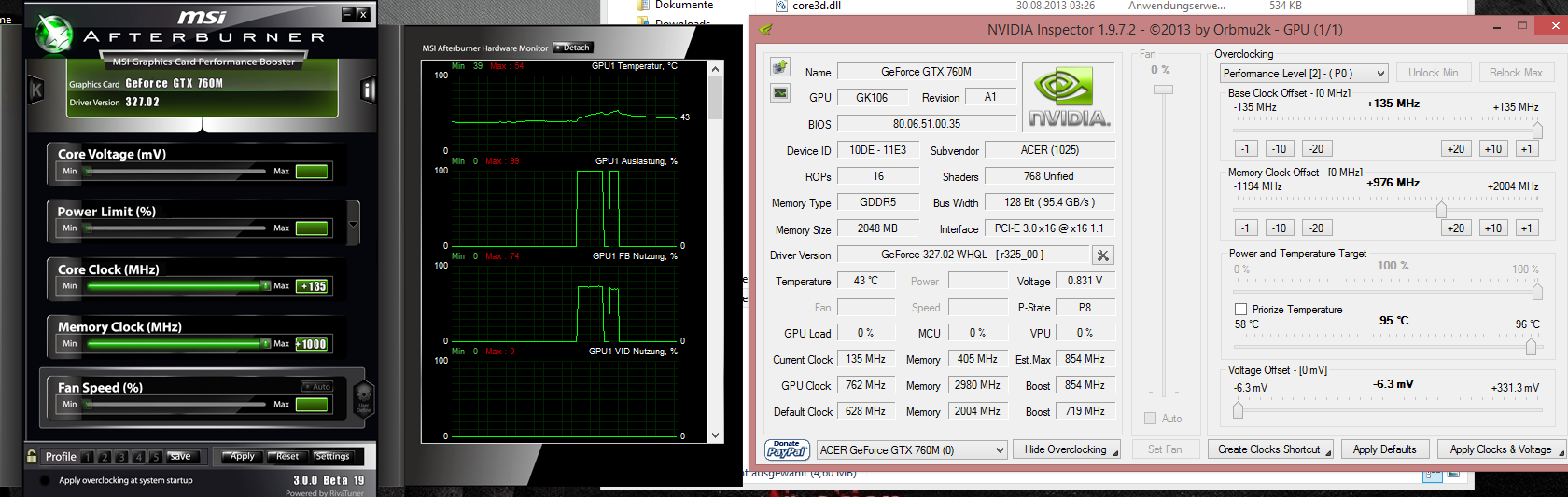The height and width of the screenshot is (497, 1568).
Task: Toggle the profile lock icon in Afterburner
Action: click(32, 456)
